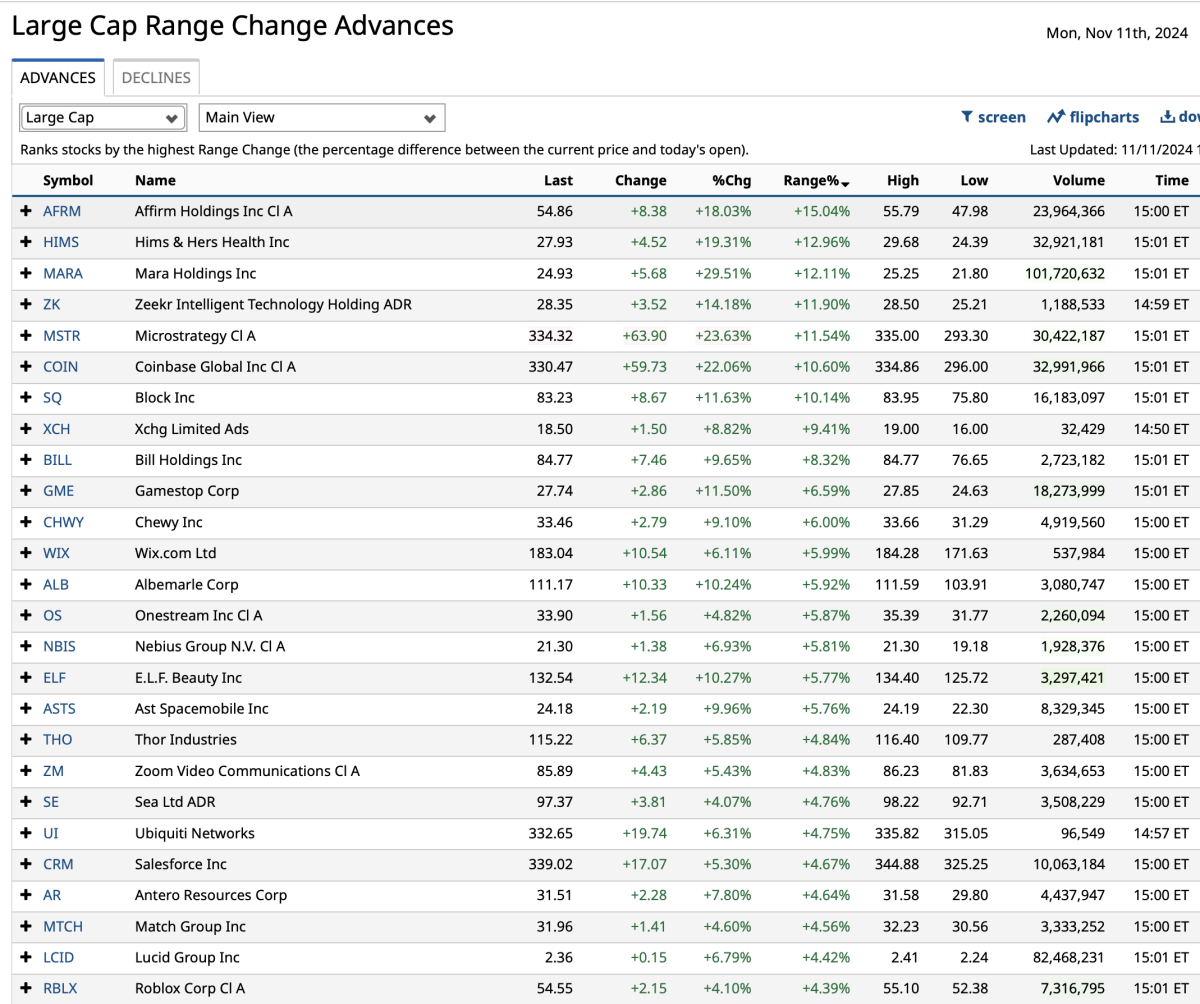Click the plus icon beside GME
Screen dimensions: 1200x1004
[x=26, y=491]
